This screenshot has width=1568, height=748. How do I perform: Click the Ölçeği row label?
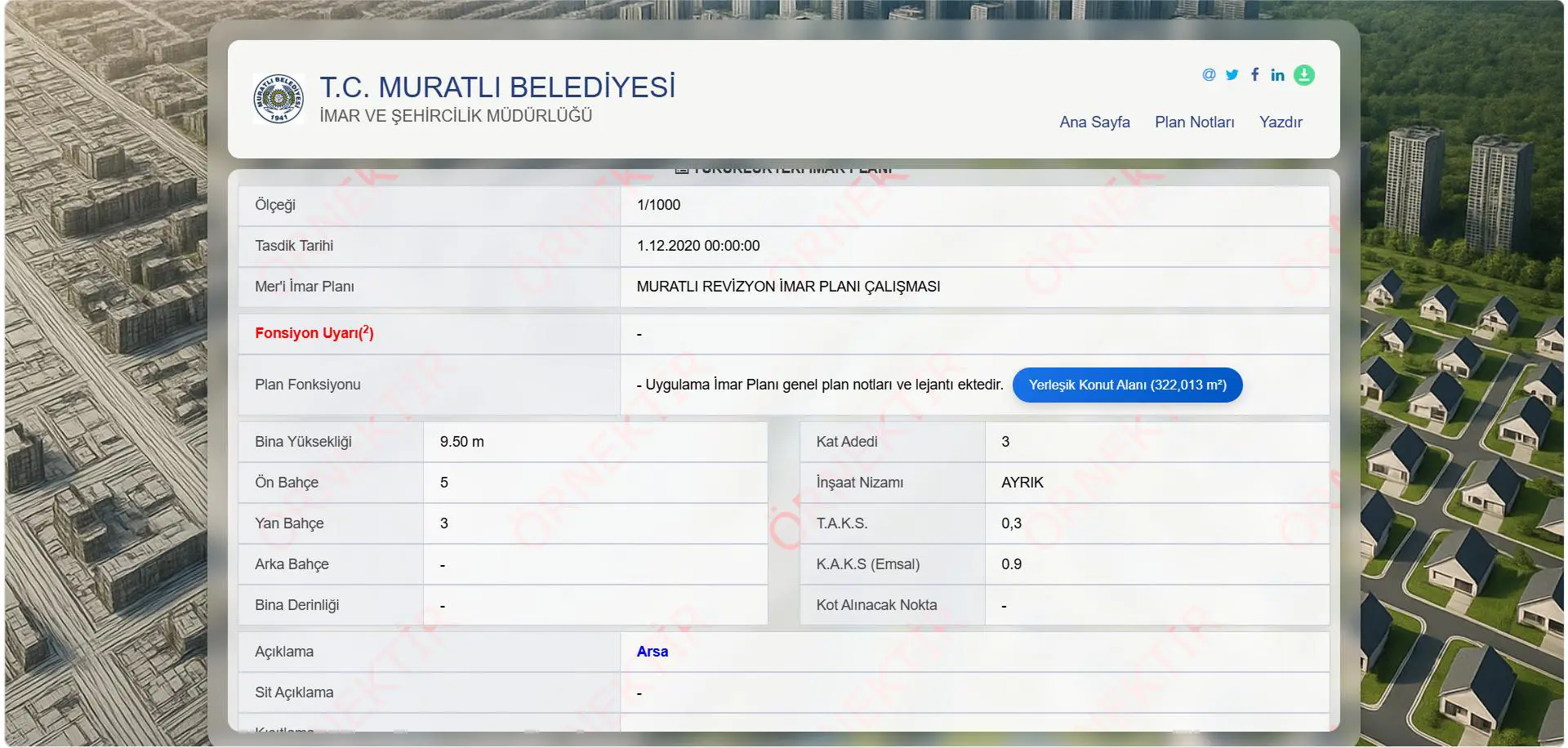[x=275, y=205]
